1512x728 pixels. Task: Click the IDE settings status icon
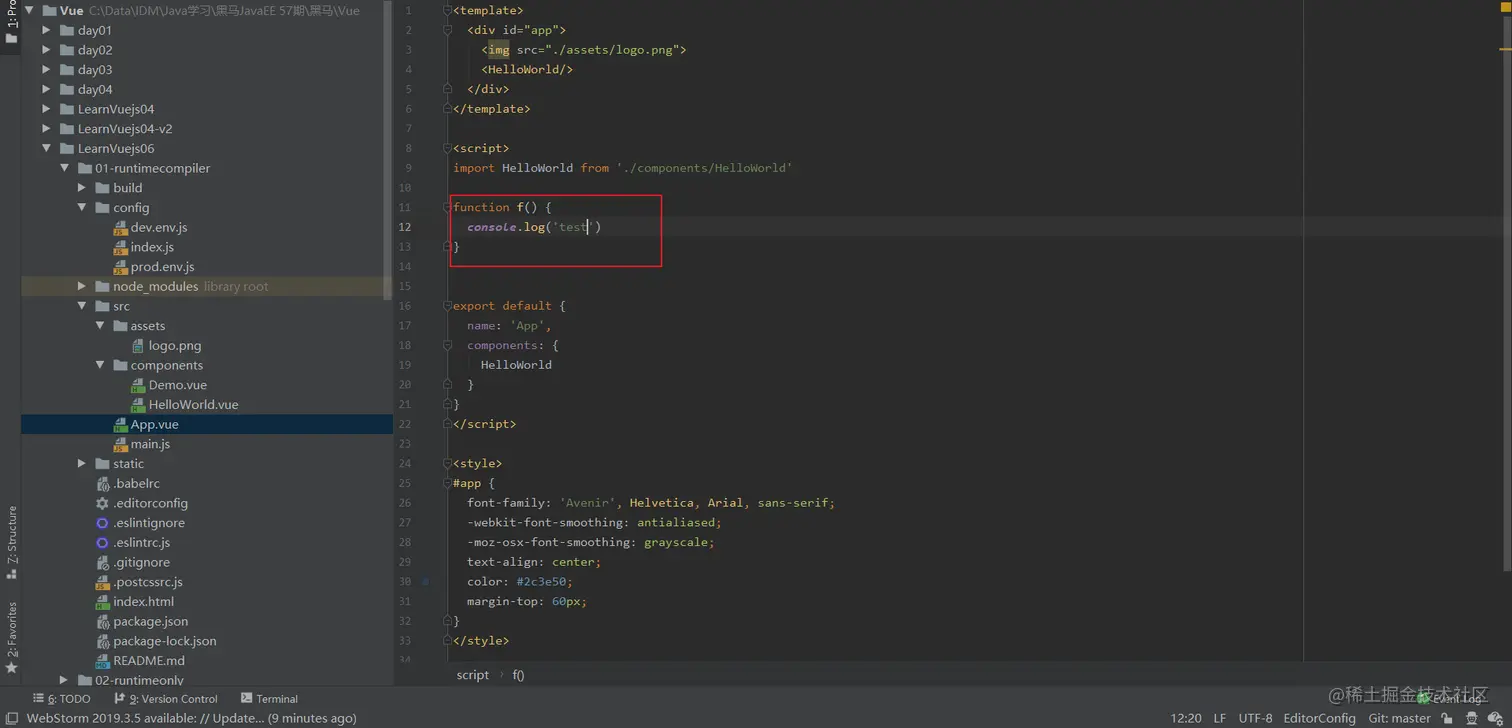[x=1496, y=718]
